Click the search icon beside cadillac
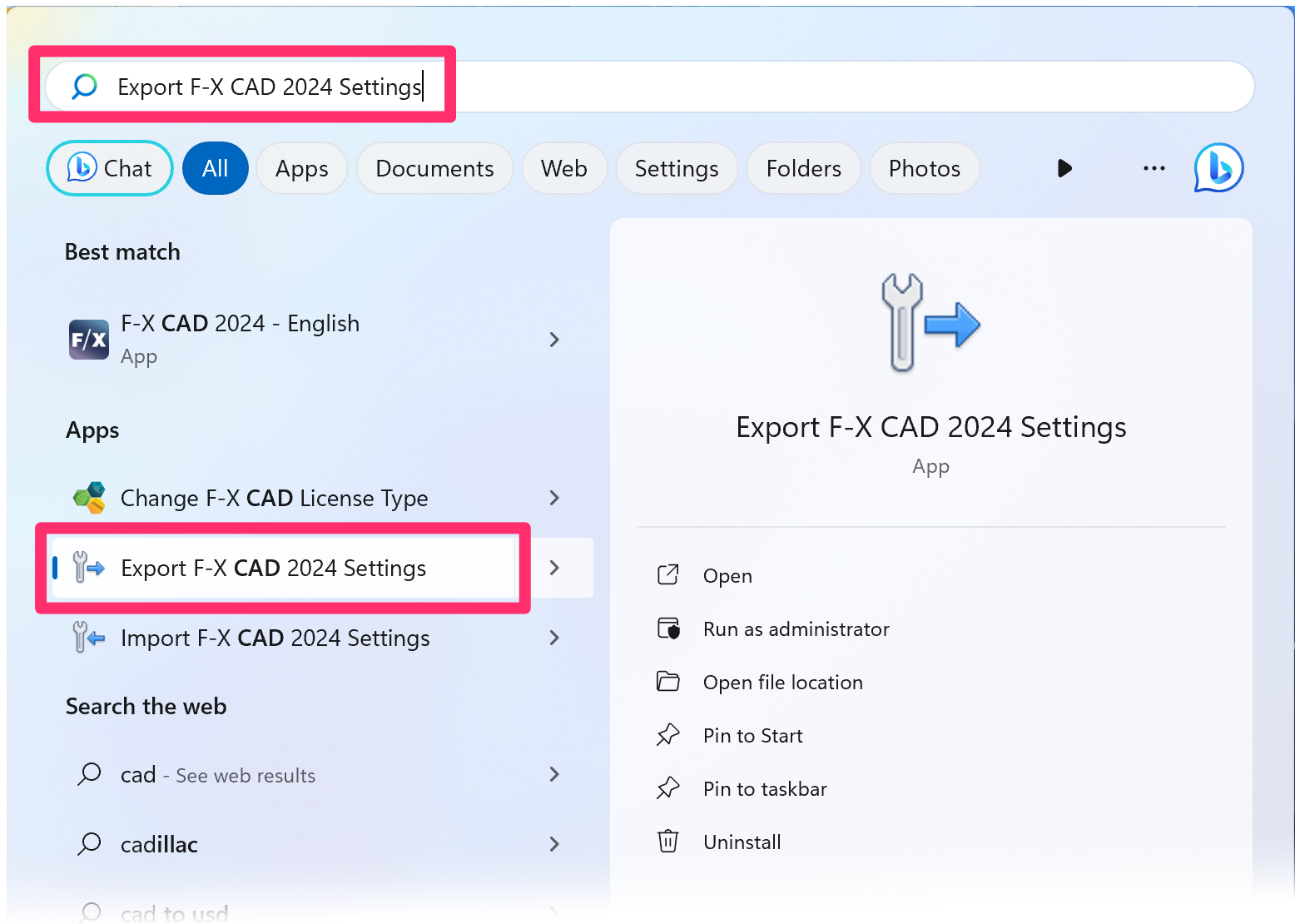This screenshot has width=1295, height=924. click(89, 844)
